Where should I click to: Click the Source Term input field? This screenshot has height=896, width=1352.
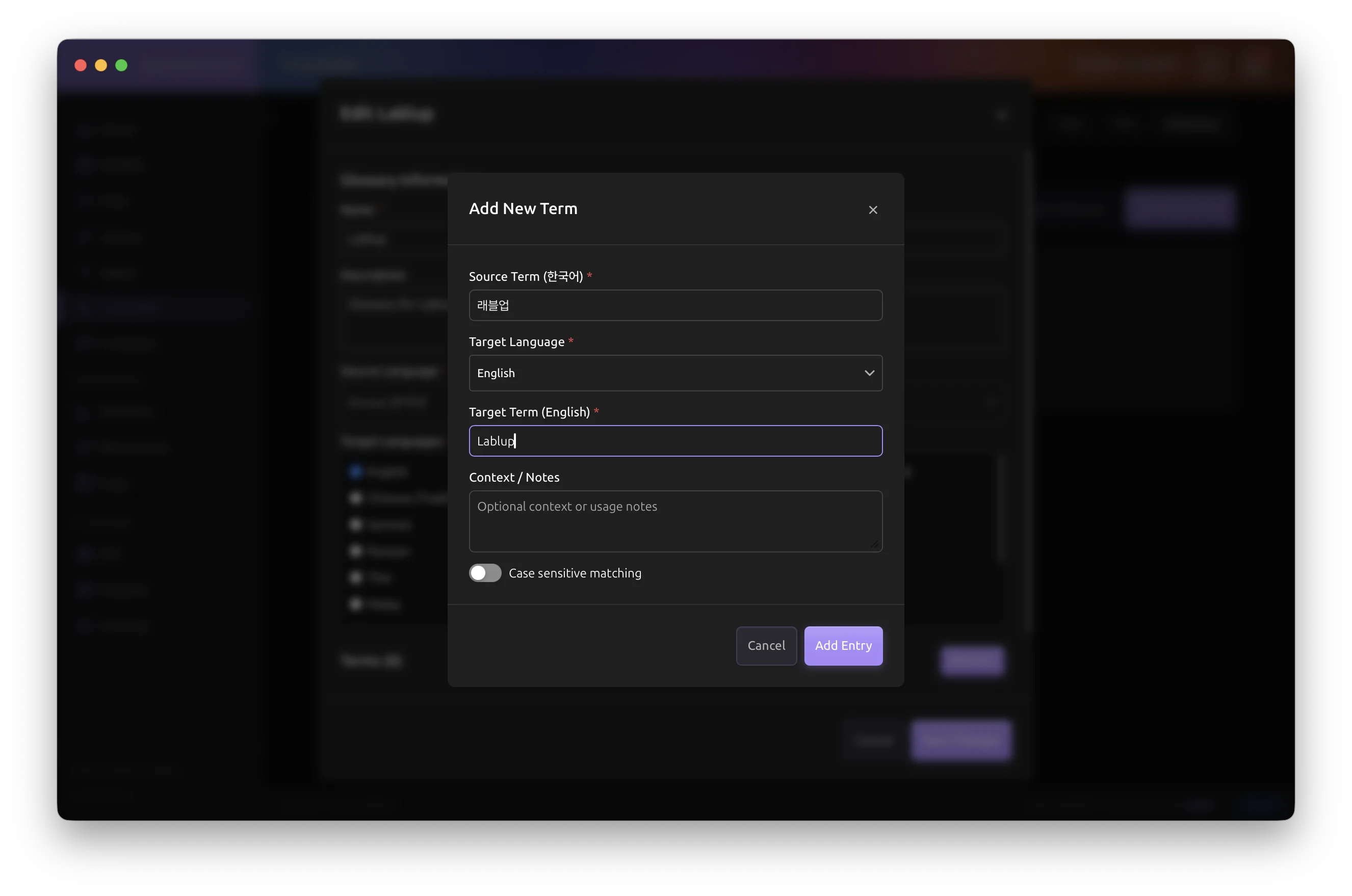[675, 305]
